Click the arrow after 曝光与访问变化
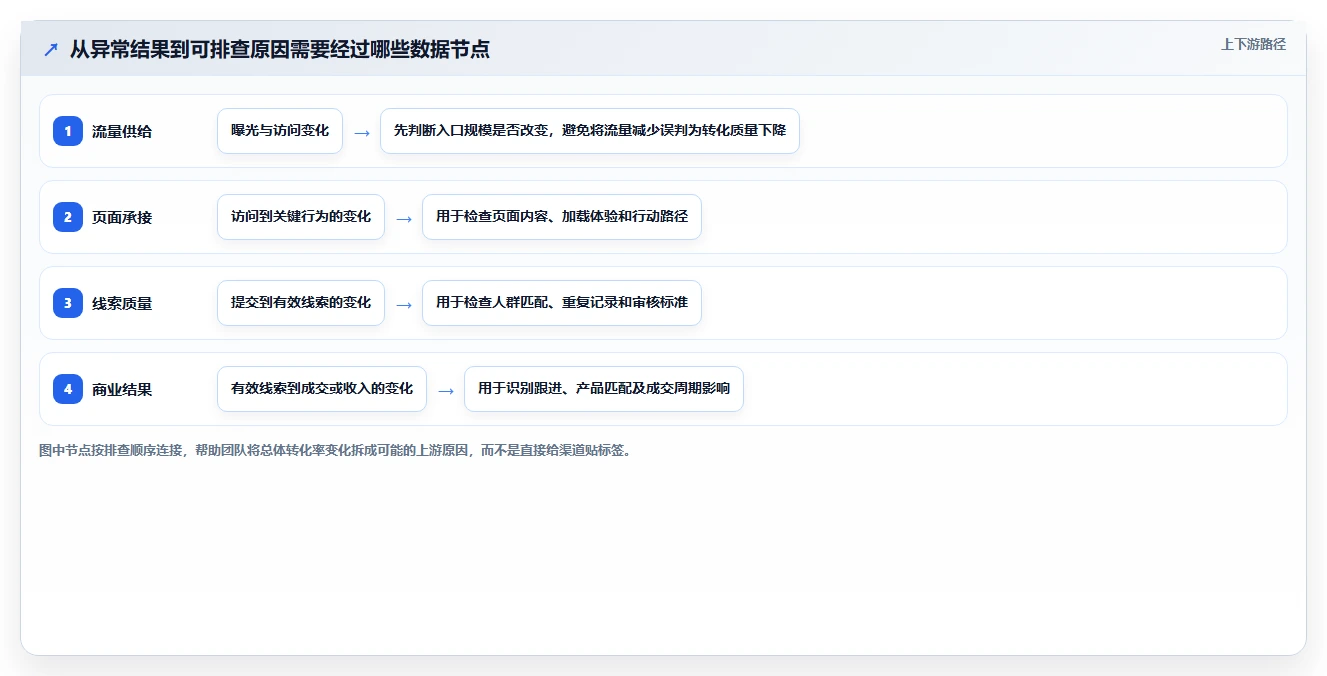This screenshot has height=676, width=1327. (362, 132)
